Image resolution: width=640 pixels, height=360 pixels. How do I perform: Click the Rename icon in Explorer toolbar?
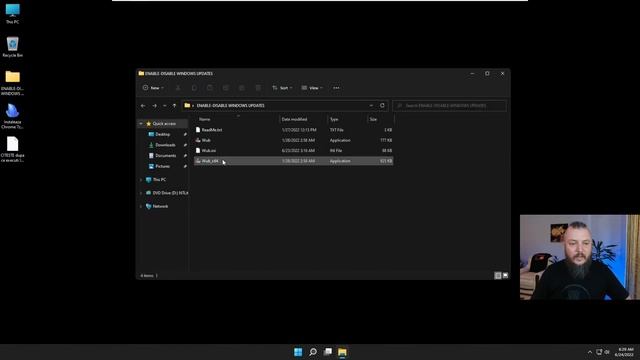pos(226,88)
